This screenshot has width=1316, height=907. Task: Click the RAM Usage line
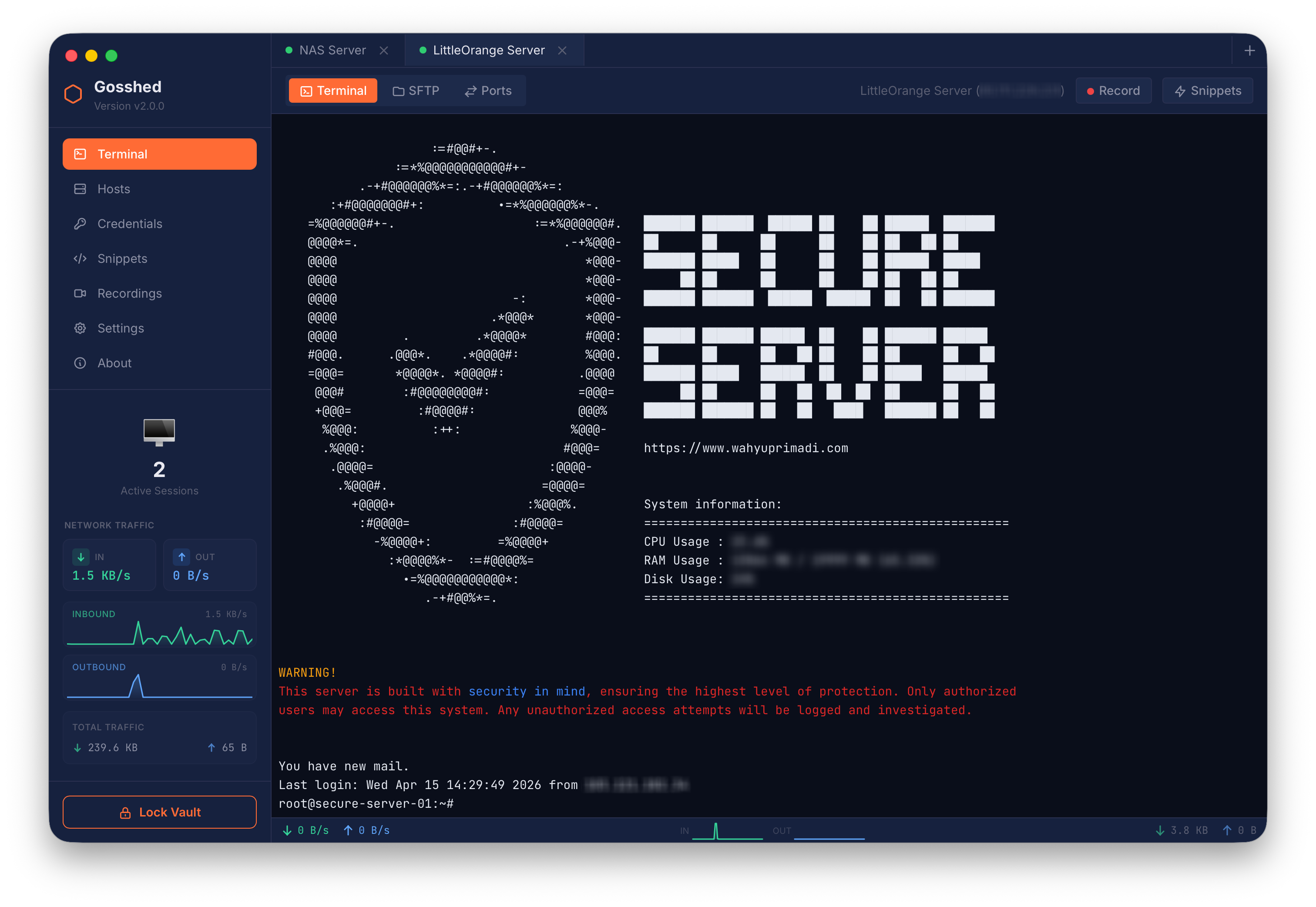click(x=789, y=560)
